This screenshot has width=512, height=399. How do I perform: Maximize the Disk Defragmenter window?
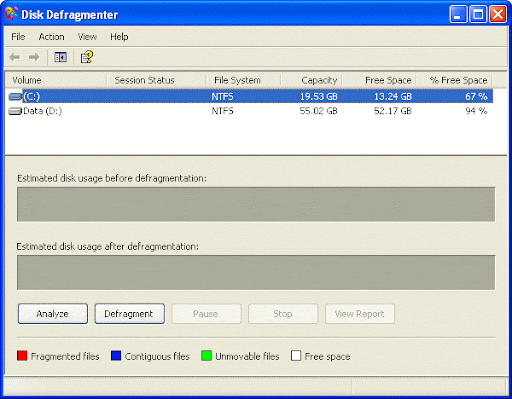(478, 14)
